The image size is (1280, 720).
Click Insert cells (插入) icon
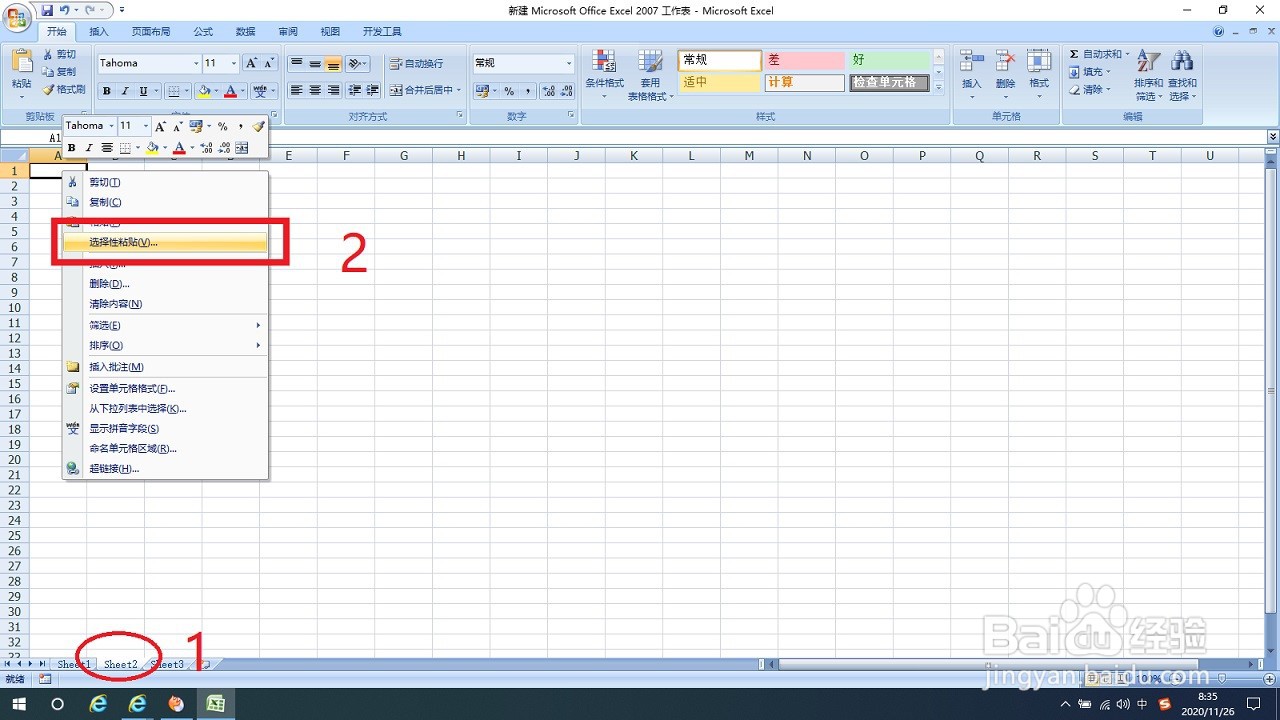[971, 60]
